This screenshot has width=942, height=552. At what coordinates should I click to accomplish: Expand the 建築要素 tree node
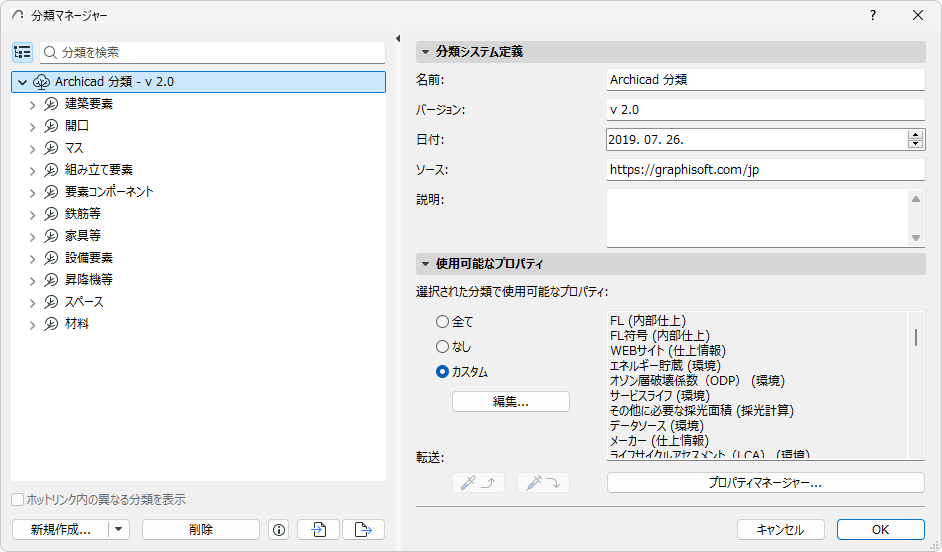32,105
